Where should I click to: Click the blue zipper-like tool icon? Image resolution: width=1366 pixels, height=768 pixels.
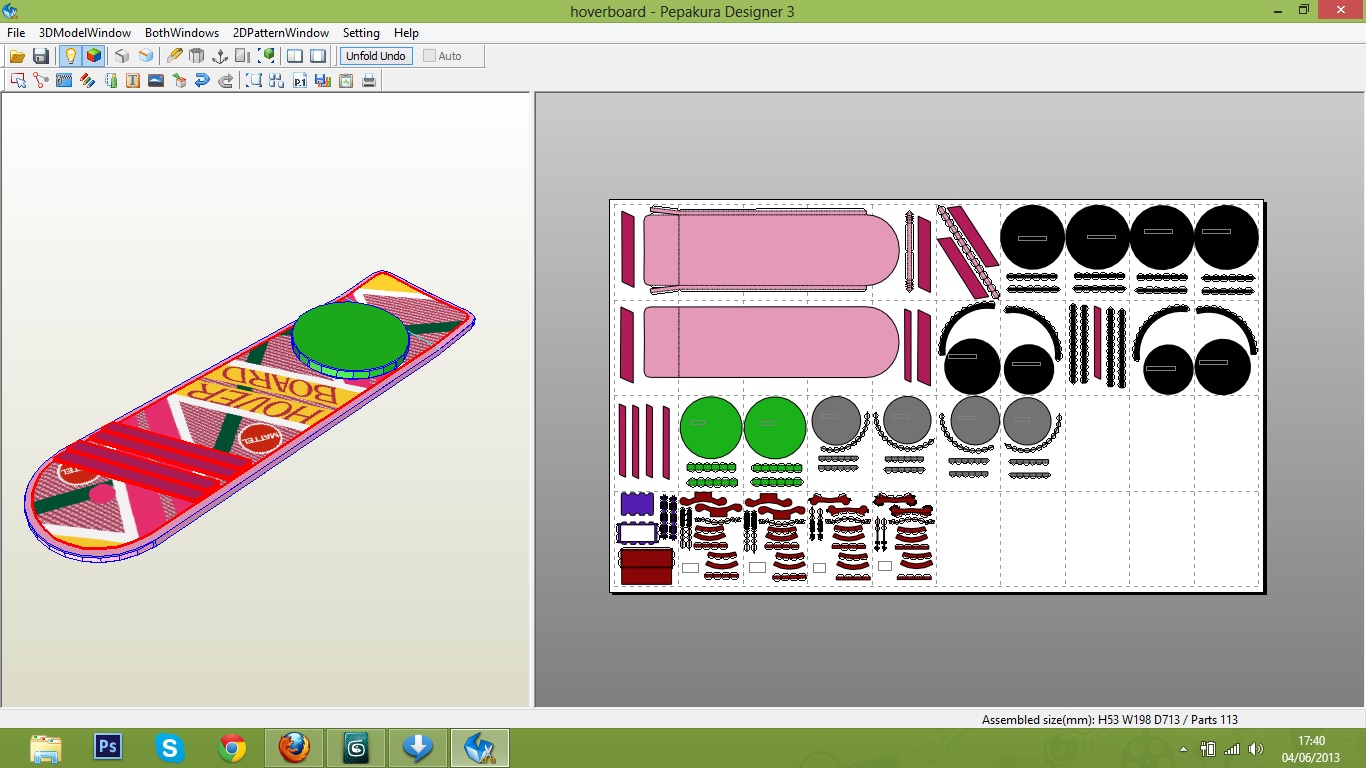[x=64, y=80]
